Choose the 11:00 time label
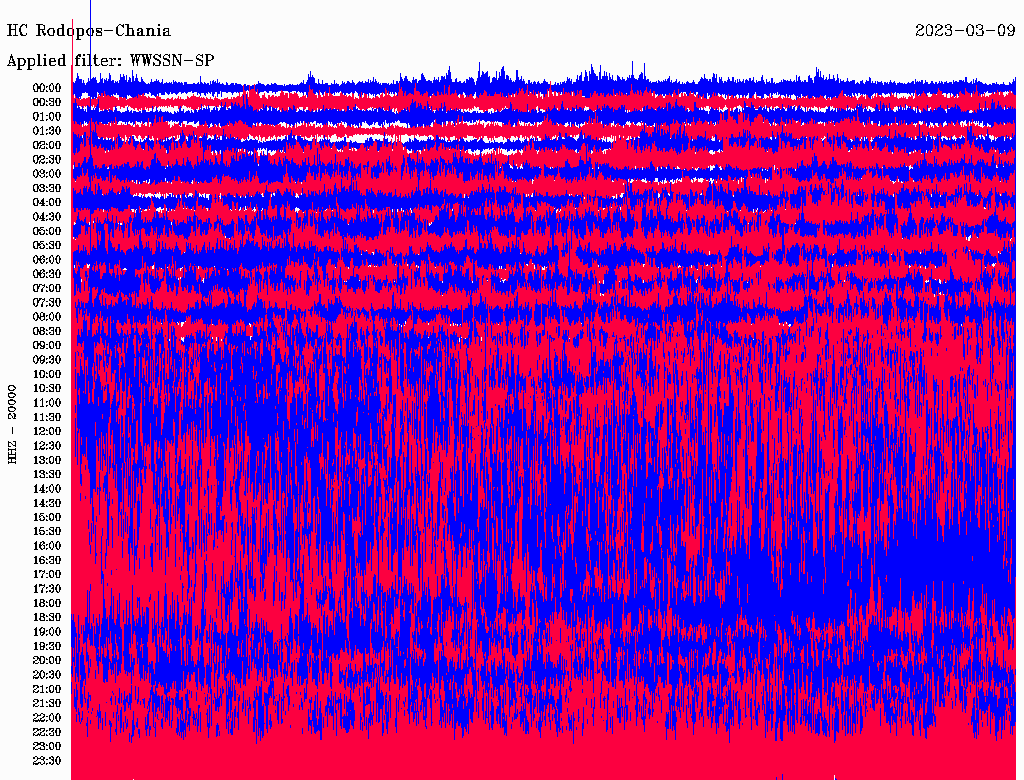Image resolution: width=1024 pixels, height=780 pixels. pyautogui.click(x=47, y=403)
